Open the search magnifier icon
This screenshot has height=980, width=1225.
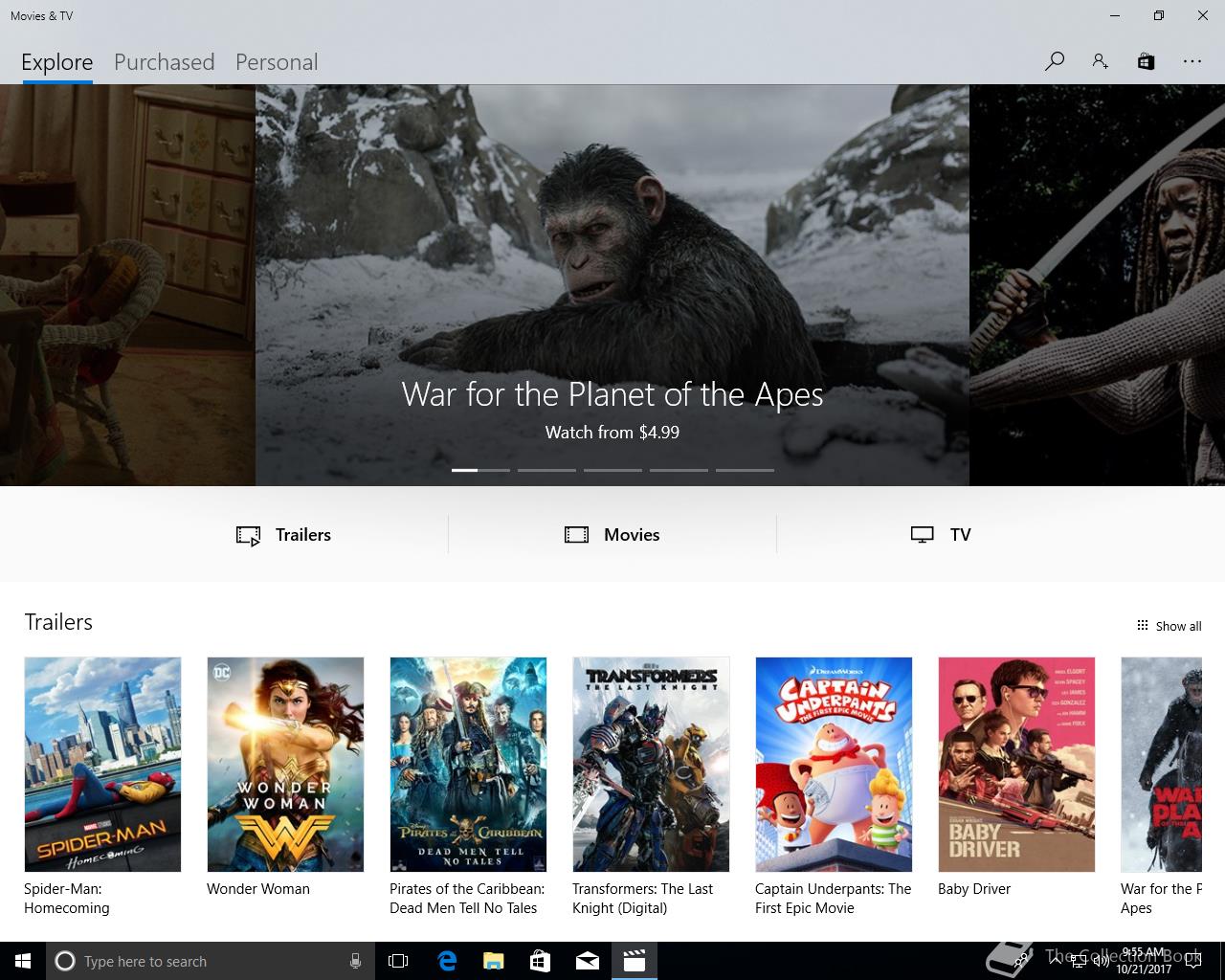pos(1055,61)
